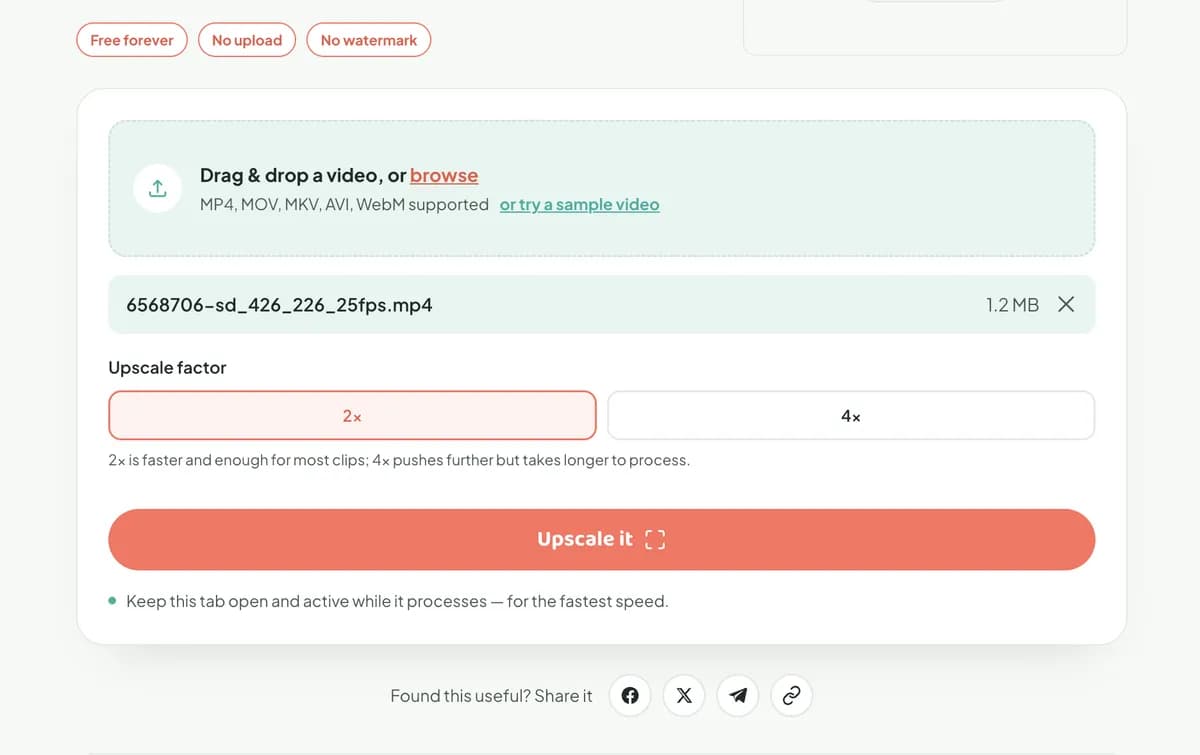The height and width of the screenshot is (755, 1200).
Task: Share on Facebook
Action: tap(630, 695)
